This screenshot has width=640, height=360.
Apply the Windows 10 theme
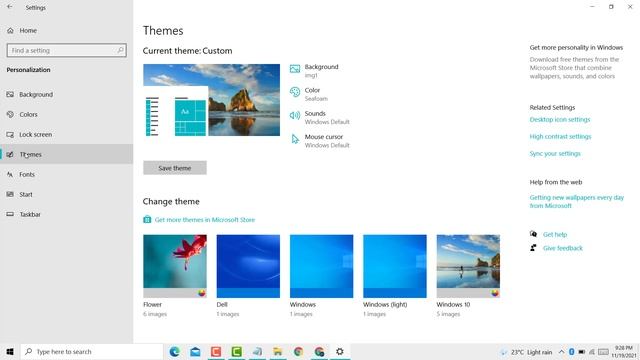468,266
